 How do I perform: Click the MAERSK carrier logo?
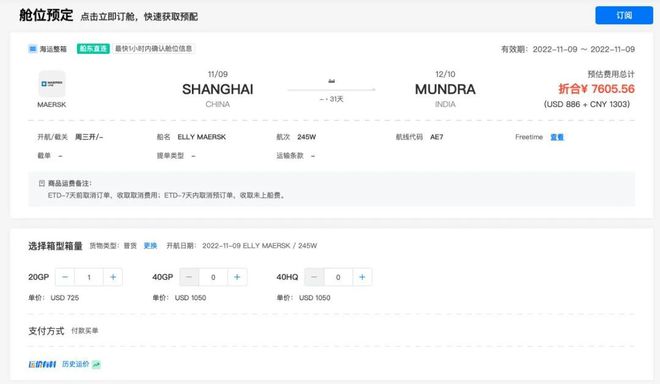[x=52, y=84]
